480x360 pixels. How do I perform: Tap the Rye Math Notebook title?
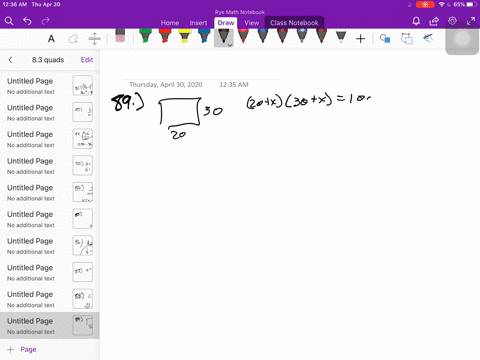click(x=240, y=12)
